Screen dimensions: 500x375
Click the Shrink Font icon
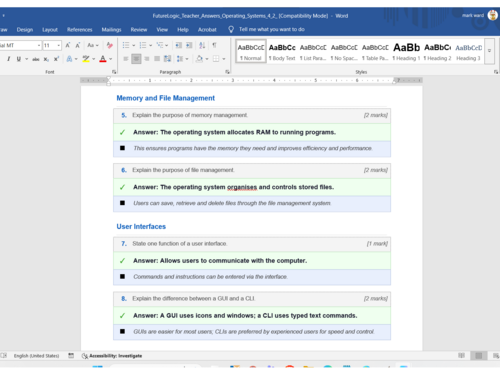click(x=78, y=45)
